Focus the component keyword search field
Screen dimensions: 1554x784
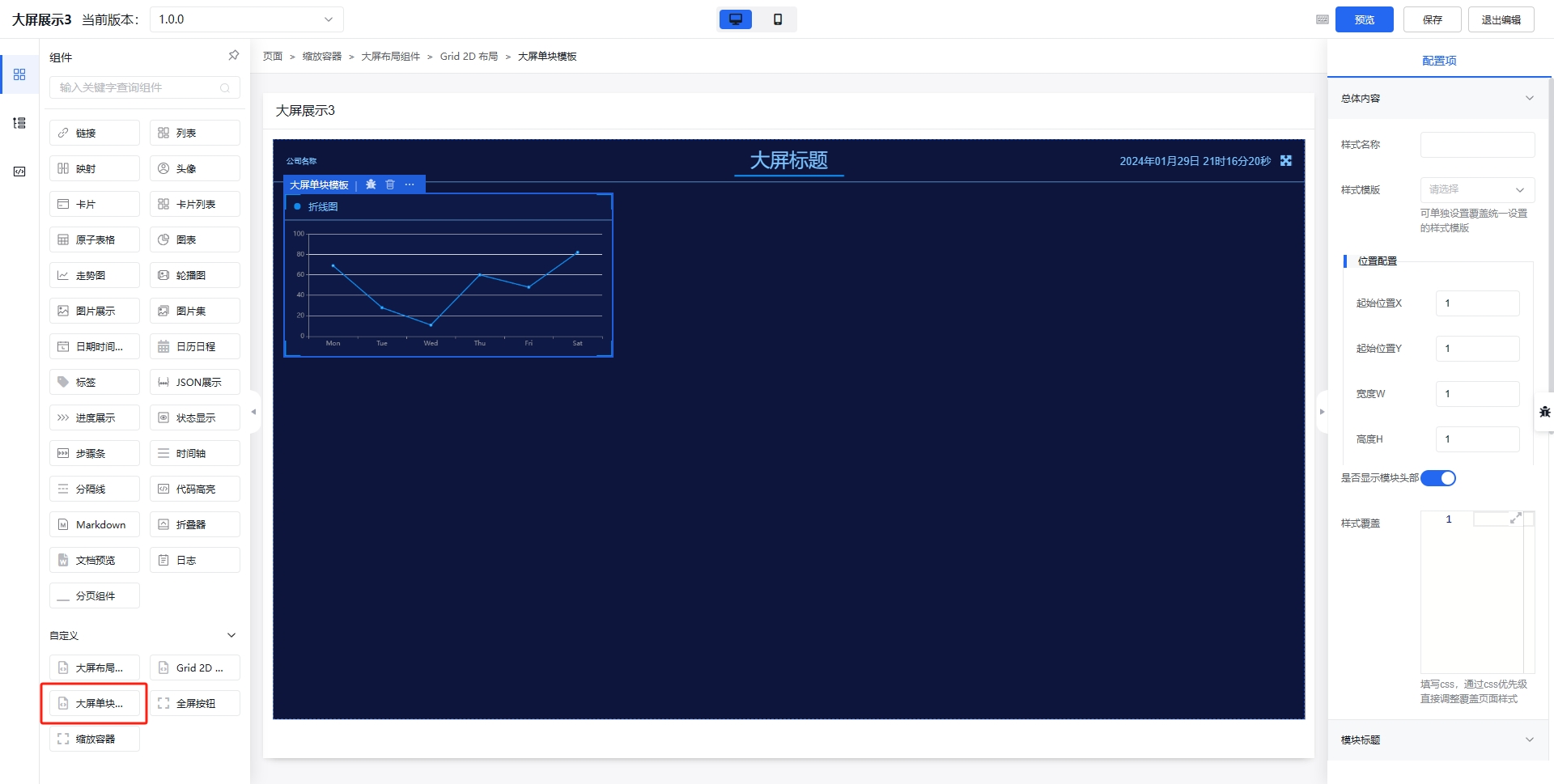coord(145,87)
